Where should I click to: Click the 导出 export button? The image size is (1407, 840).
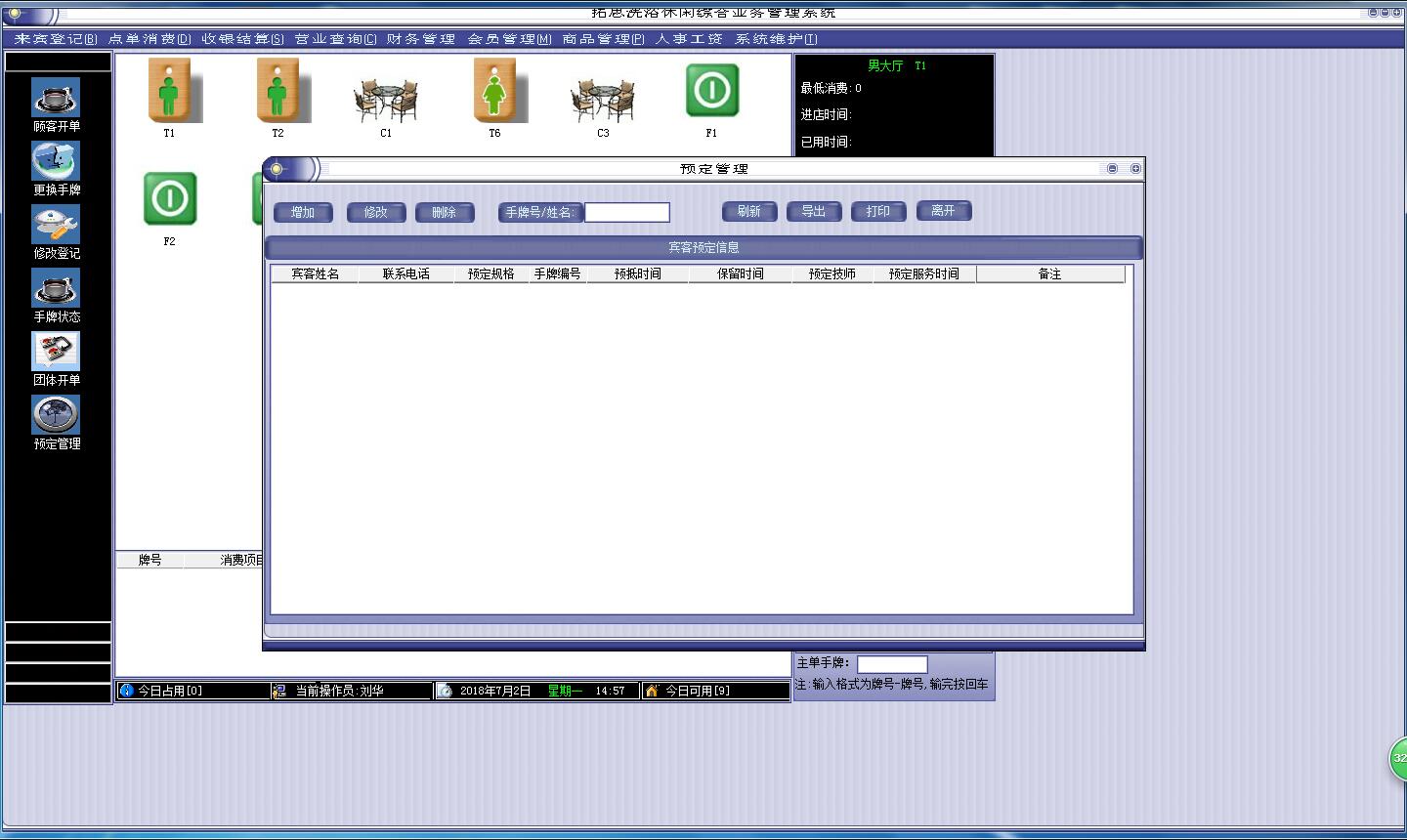coord(814,211)
